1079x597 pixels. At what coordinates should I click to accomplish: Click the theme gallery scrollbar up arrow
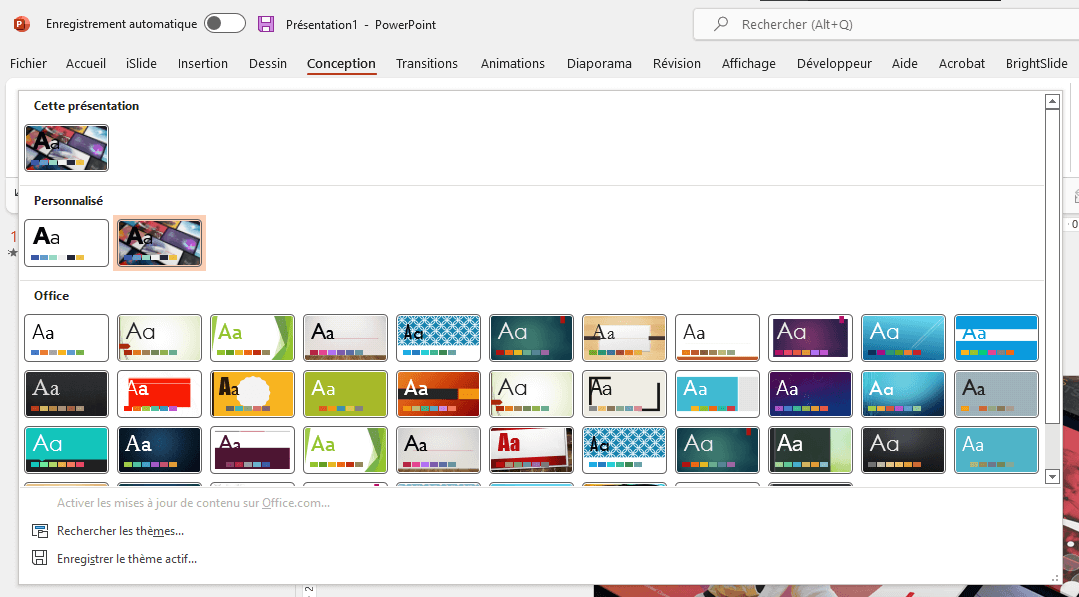point(1052,100)
